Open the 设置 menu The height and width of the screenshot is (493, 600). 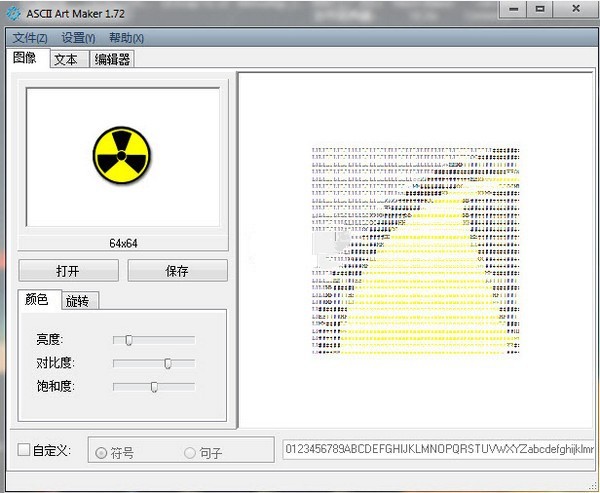pos(78,38)
